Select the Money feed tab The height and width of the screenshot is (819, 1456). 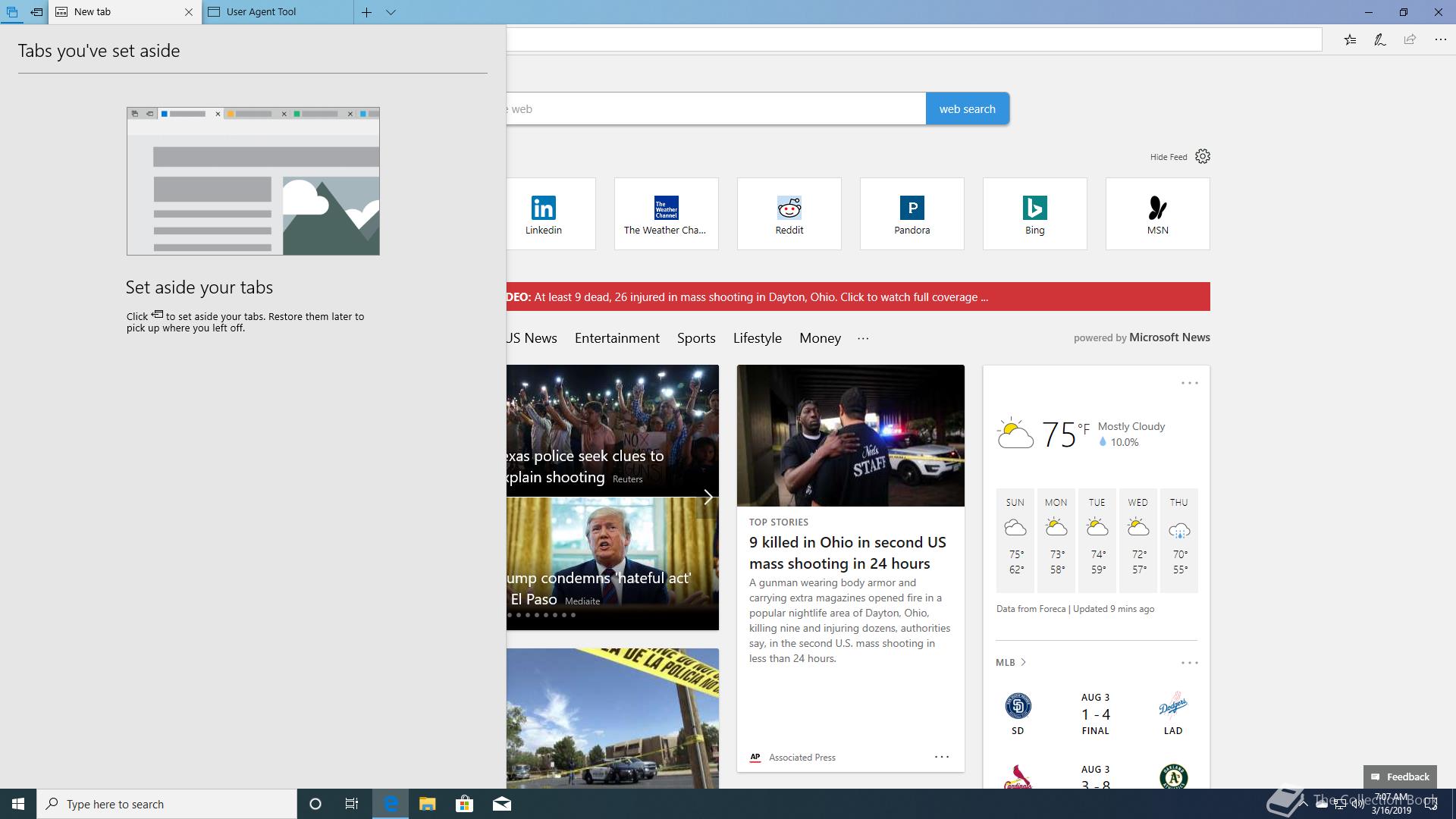coord(820,338)
